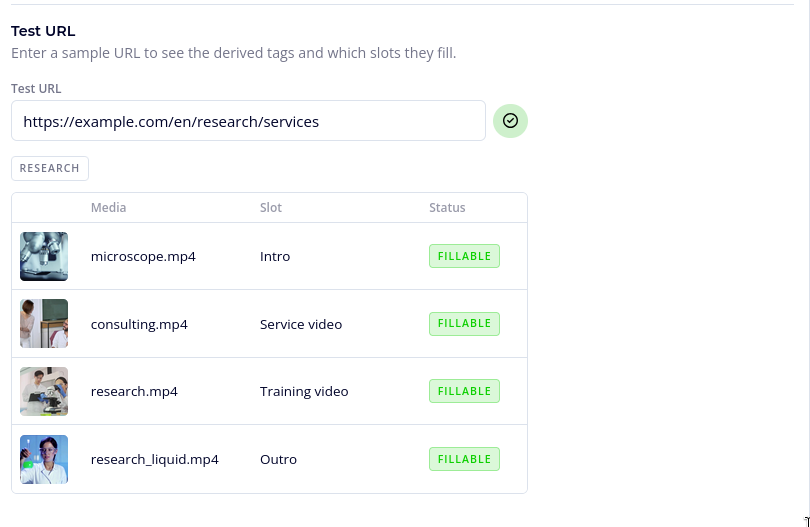Select the research_liquid.mp4 file name

tap(154, 459)
